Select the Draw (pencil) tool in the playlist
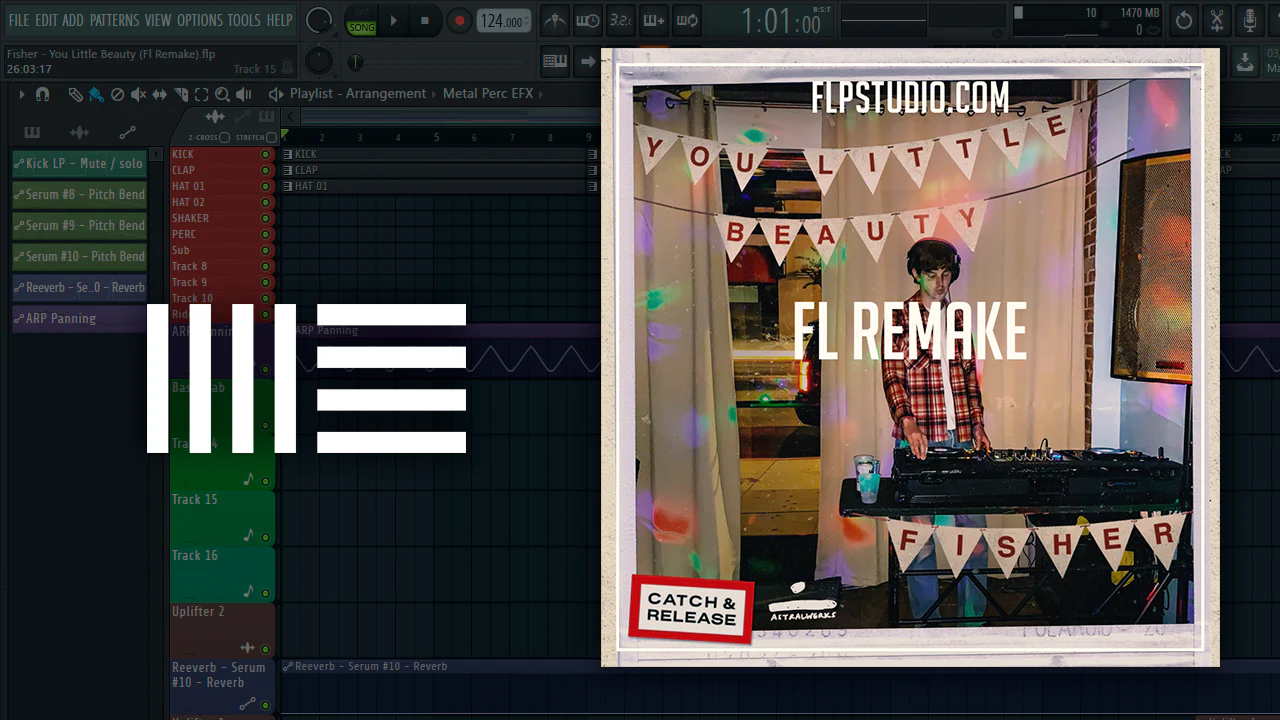Screen dimensions: 1280x720 76,93
